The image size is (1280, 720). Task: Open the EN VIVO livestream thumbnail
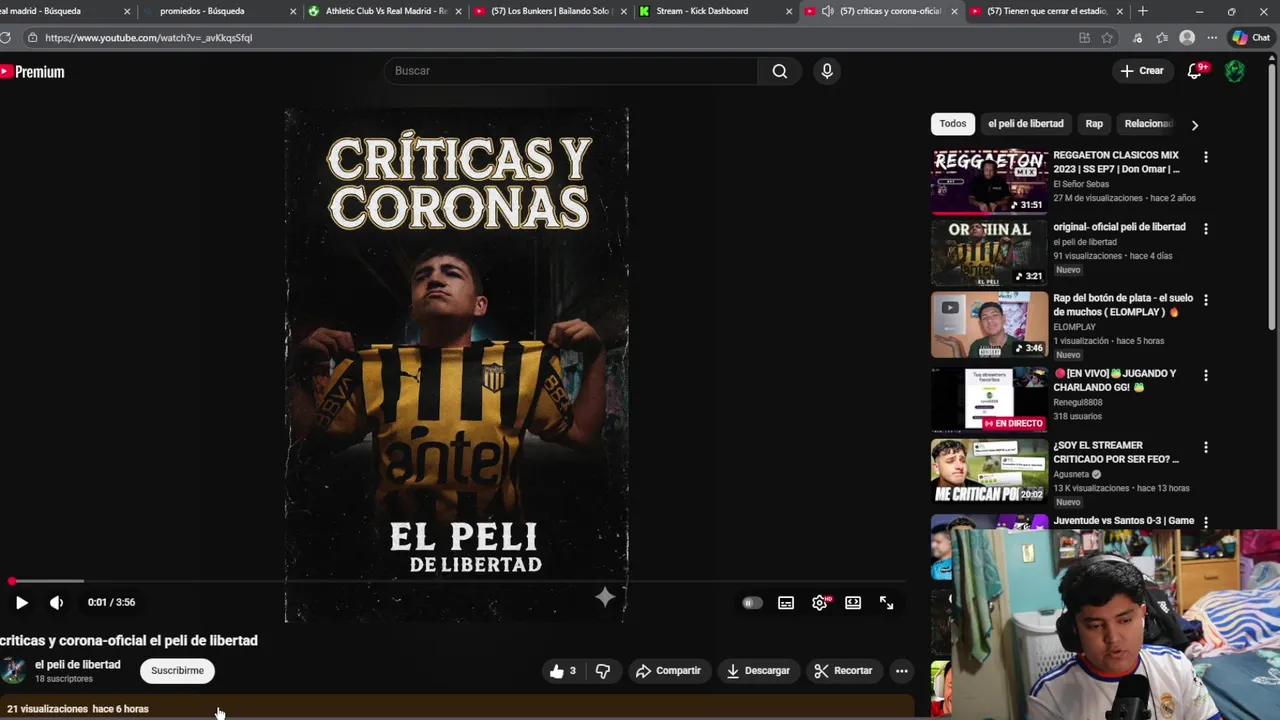tap(990, 400)
